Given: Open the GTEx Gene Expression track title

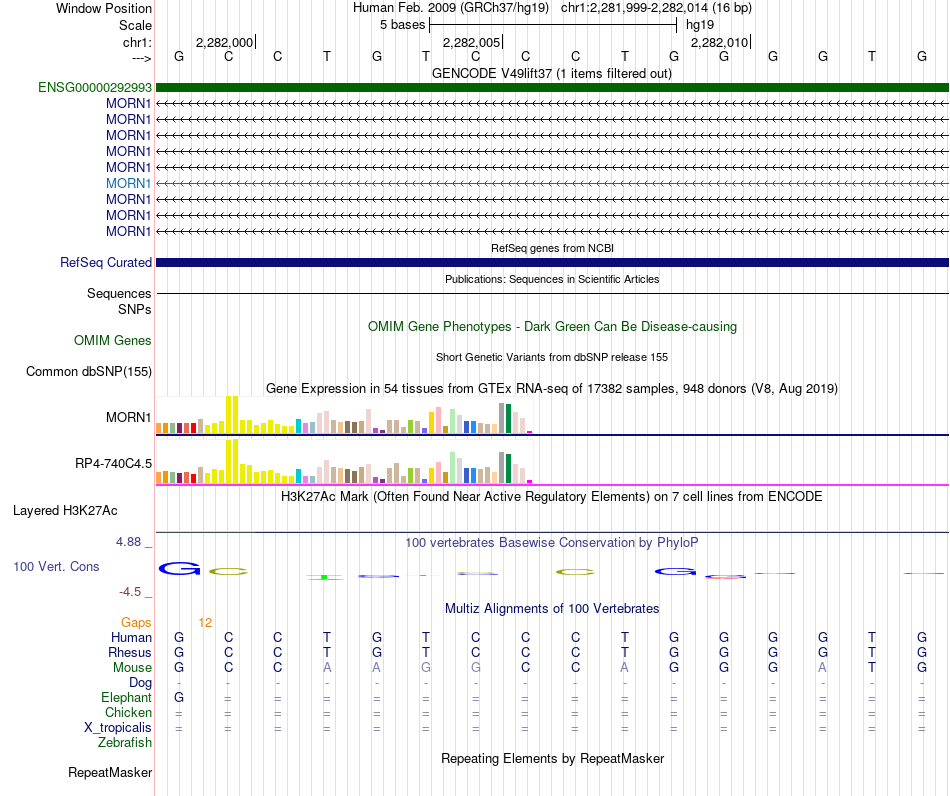Looking at the screenshot, I should (x=552, y=388).
